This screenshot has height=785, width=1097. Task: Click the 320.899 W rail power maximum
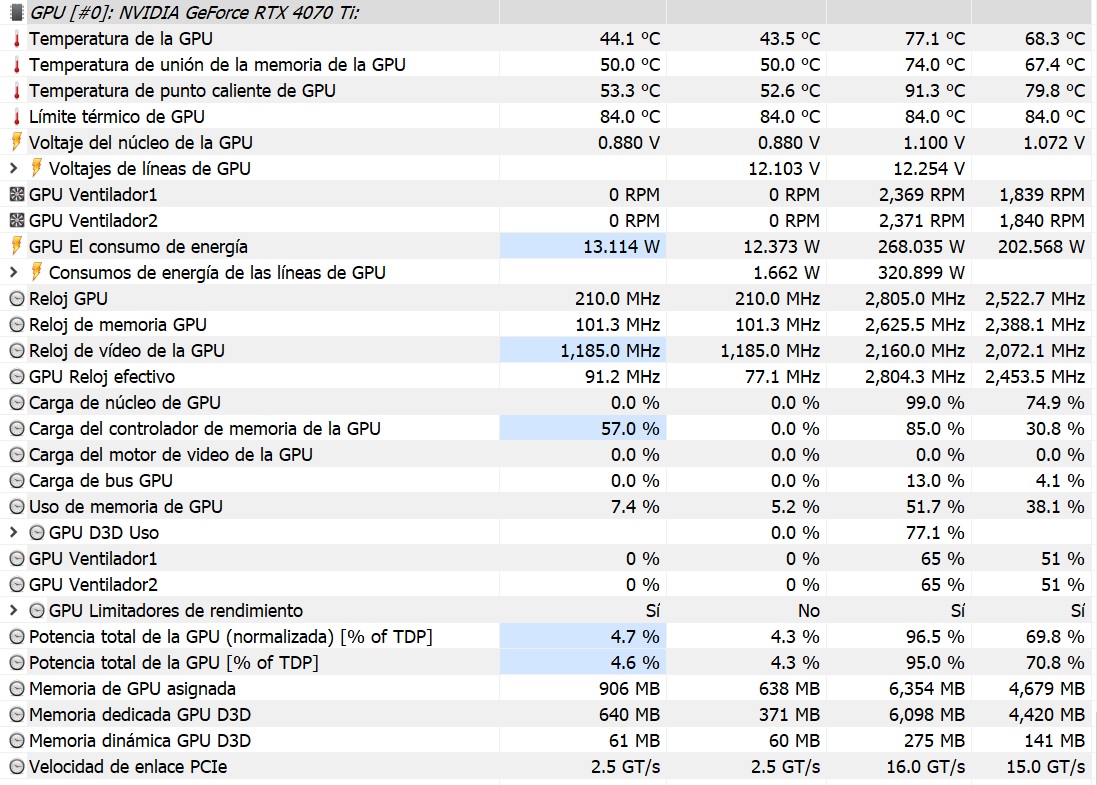[x=921, y=272]
